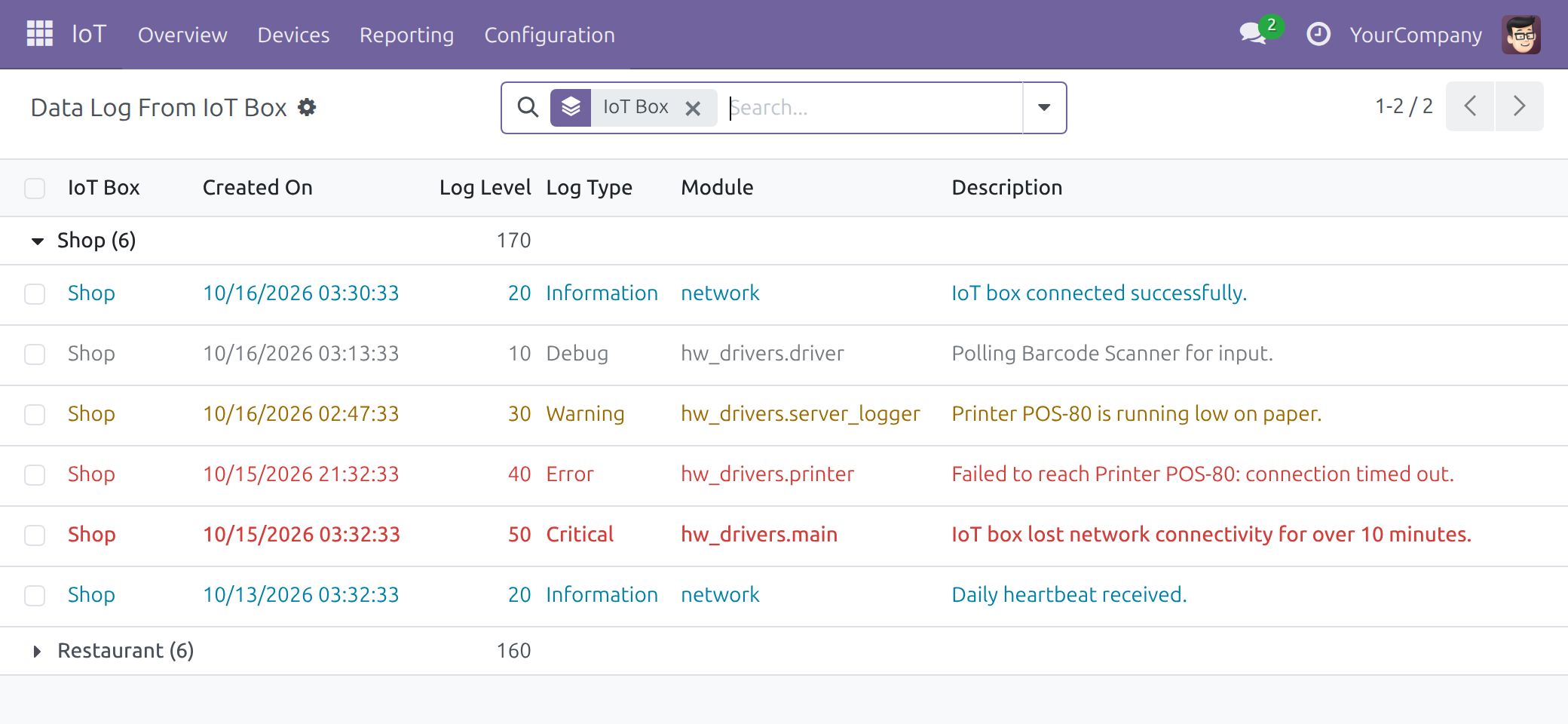Toggle the select-all header checkbox
The width and height of the screenshot is (1568, 724).
[35, 188]
